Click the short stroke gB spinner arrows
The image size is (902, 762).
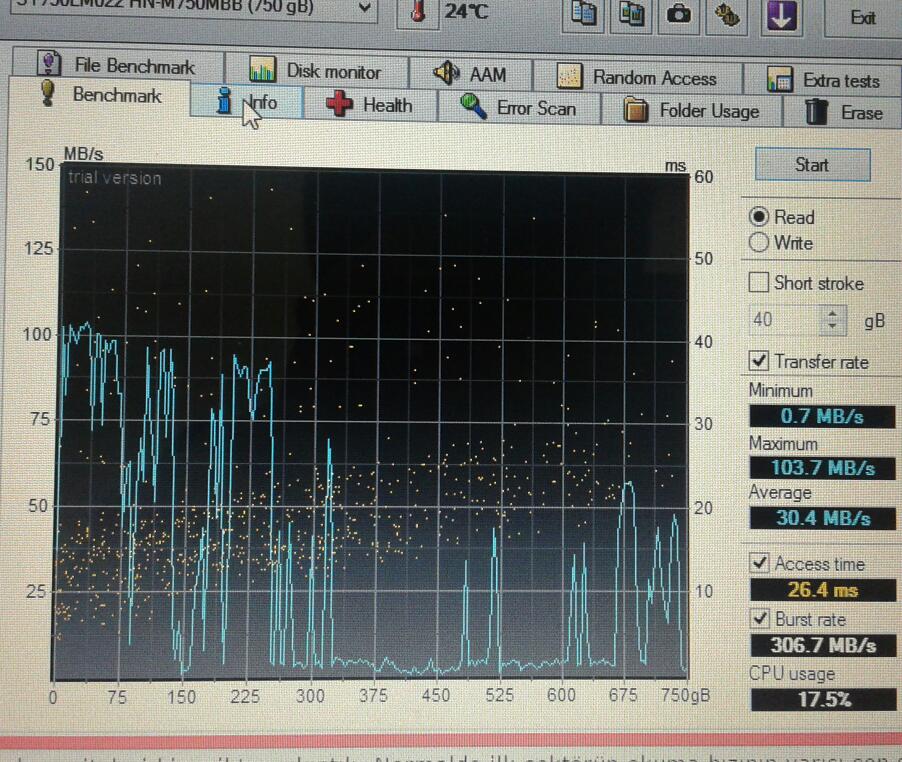pyautogui.click(x=832, y=321)
